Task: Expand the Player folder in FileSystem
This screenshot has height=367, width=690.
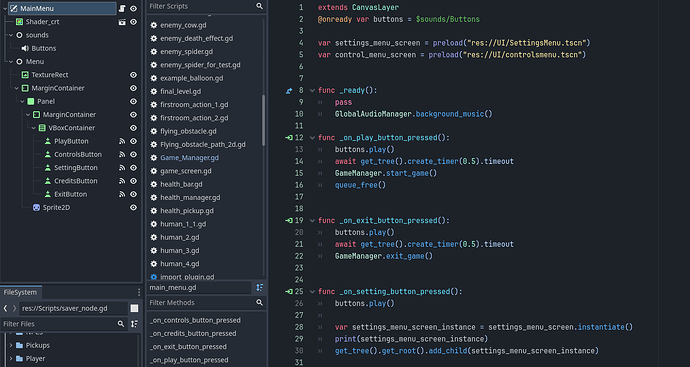Action: coord(11,359)
